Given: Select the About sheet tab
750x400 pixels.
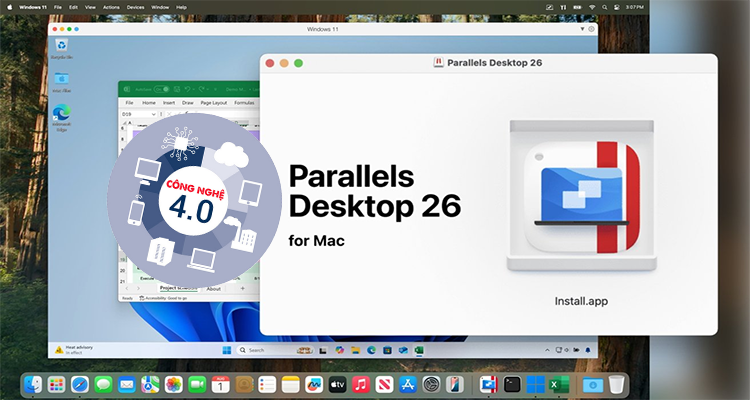Looking at the screenshot, I should pos(213,288).
